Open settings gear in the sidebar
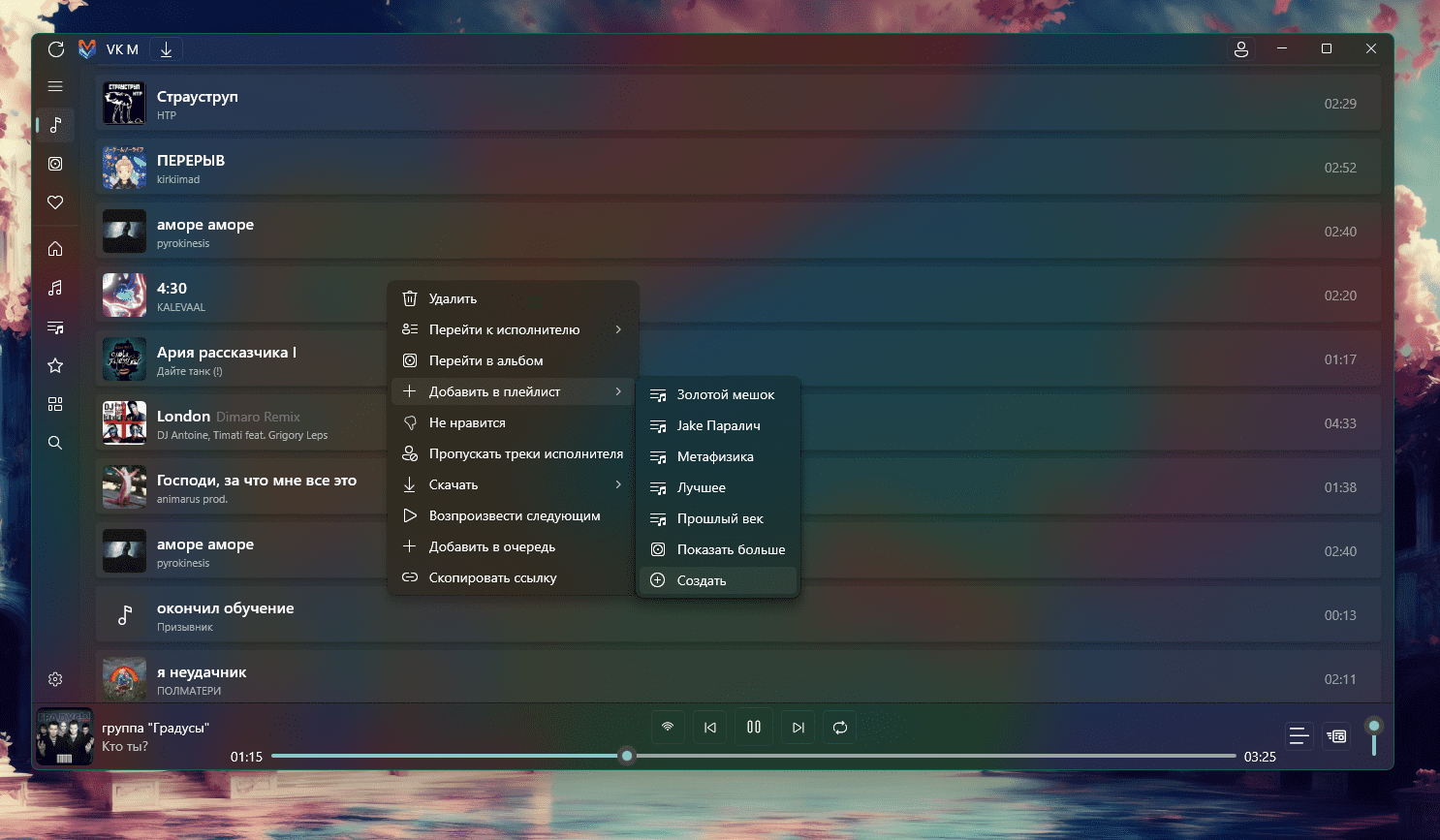 click(x=55, y=679)
